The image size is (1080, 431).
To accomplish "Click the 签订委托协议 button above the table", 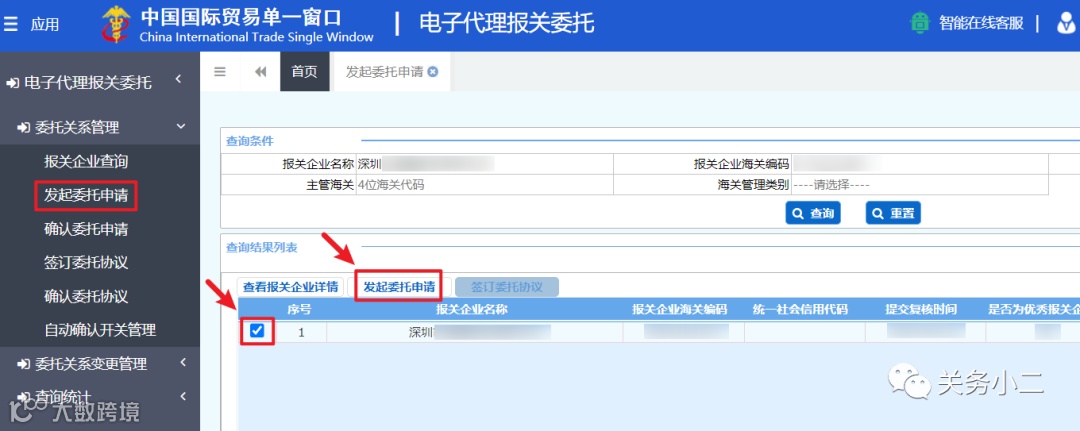I will click(x=507, y=287).
